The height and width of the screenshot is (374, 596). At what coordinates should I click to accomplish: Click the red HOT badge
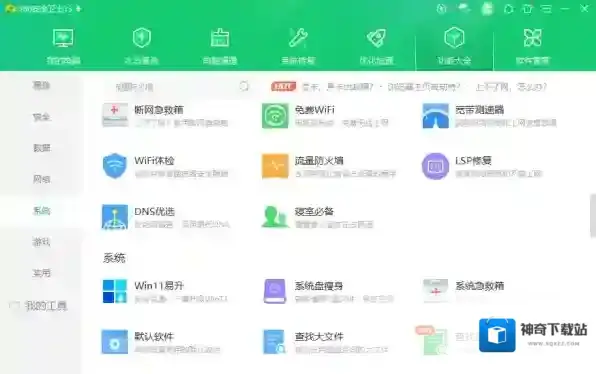pyautogui.click(x=284, y=87)
